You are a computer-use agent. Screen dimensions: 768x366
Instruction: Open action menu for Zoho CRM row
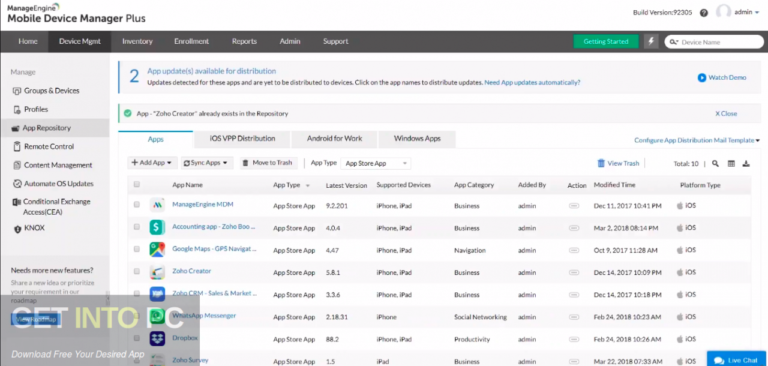click(x=574, y=295)
